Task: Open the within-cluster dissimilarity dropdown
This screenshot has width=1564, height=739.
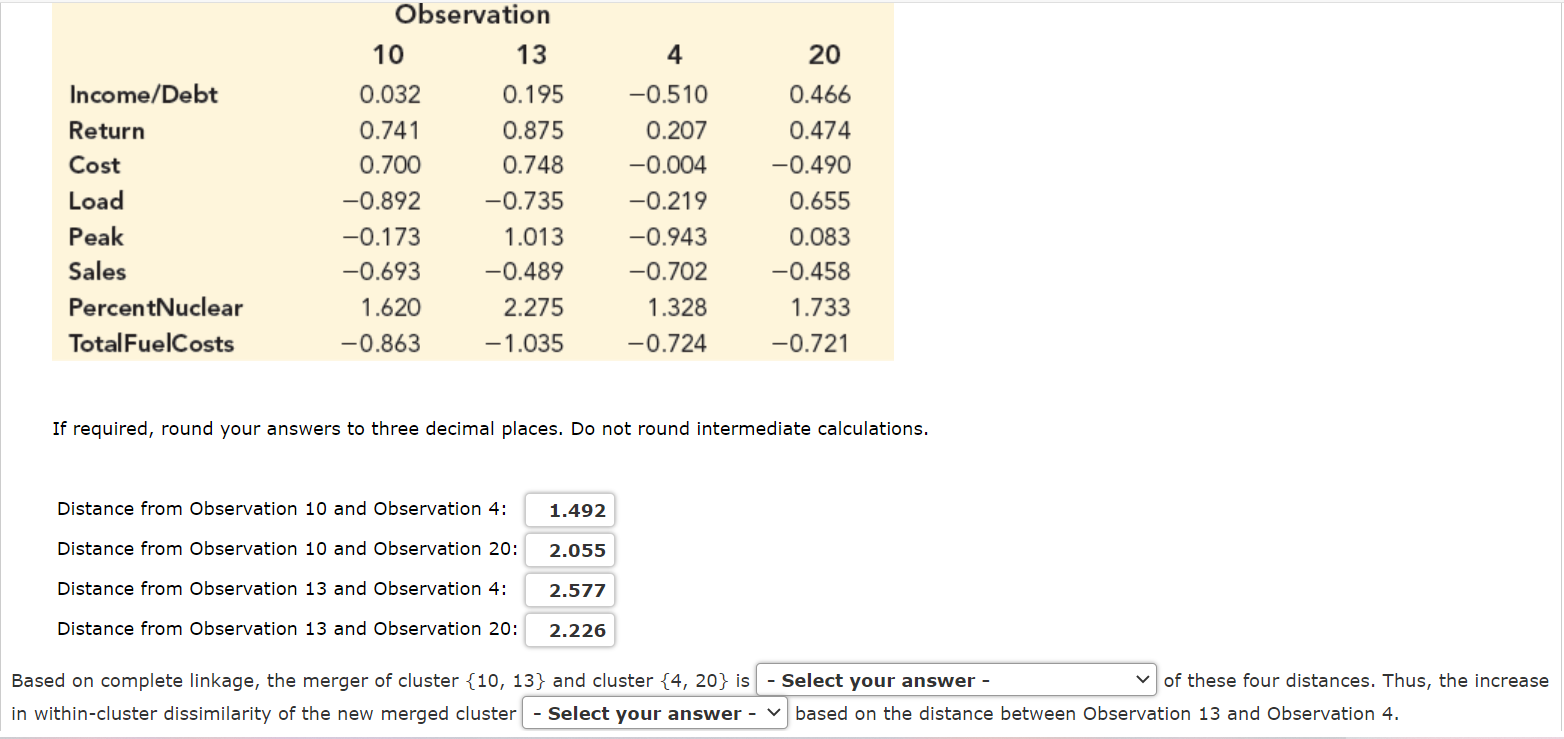Action: [653, 713]
